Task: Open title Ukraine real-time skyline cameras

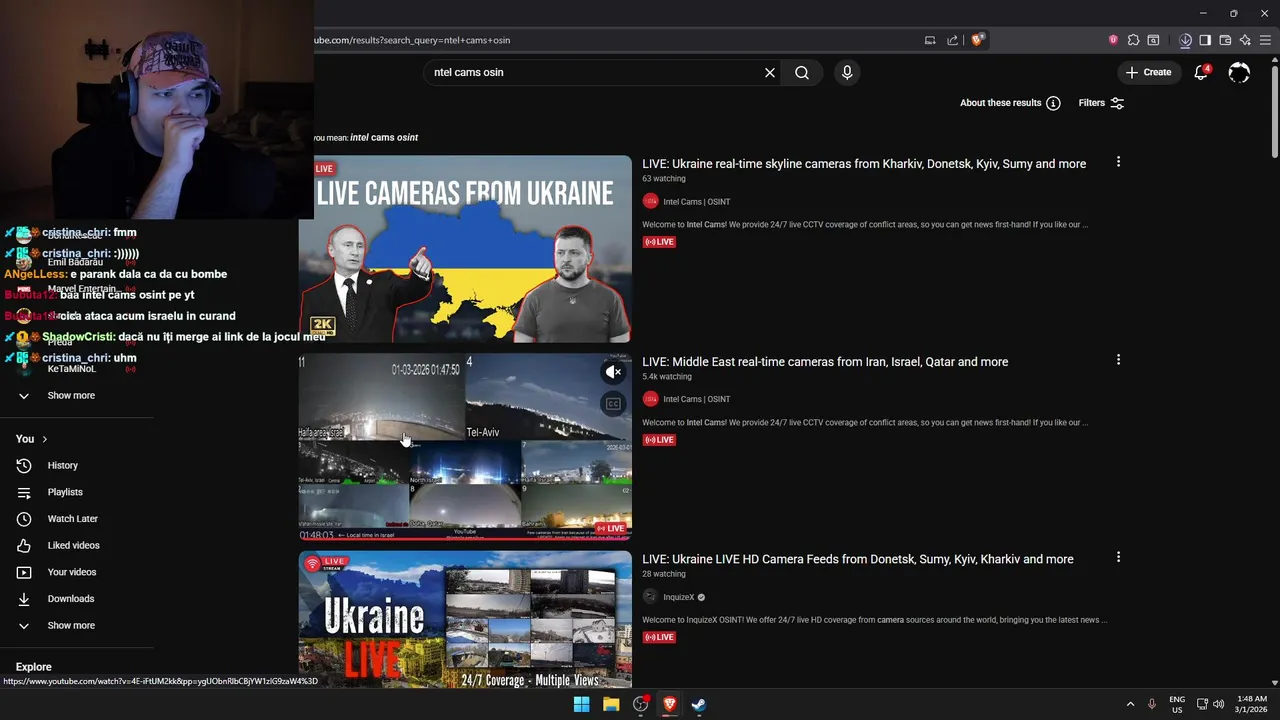Action: 864,164
